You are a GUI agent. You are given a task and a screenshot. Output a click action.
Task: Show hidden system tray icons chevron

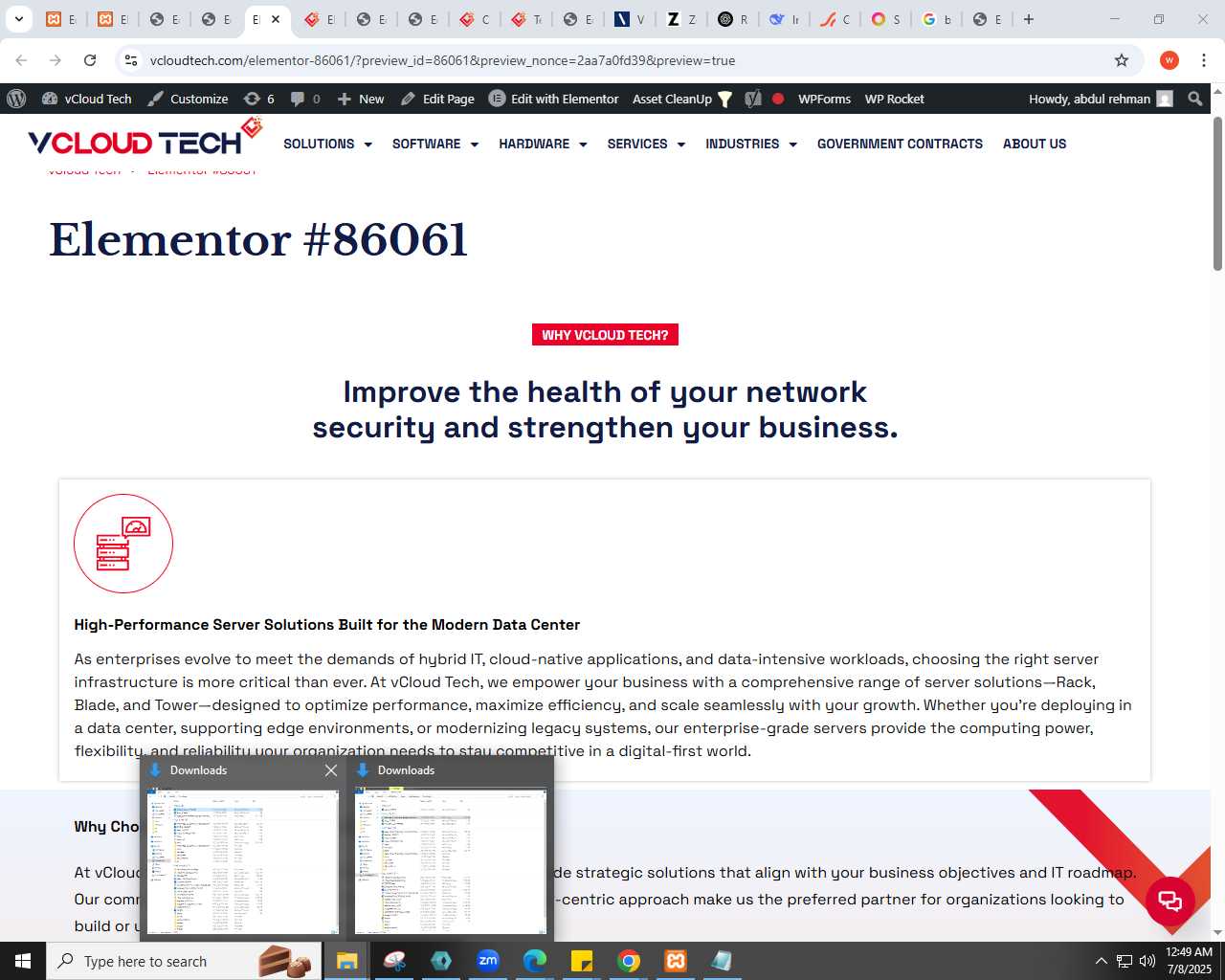click(x=1101, y=961)
